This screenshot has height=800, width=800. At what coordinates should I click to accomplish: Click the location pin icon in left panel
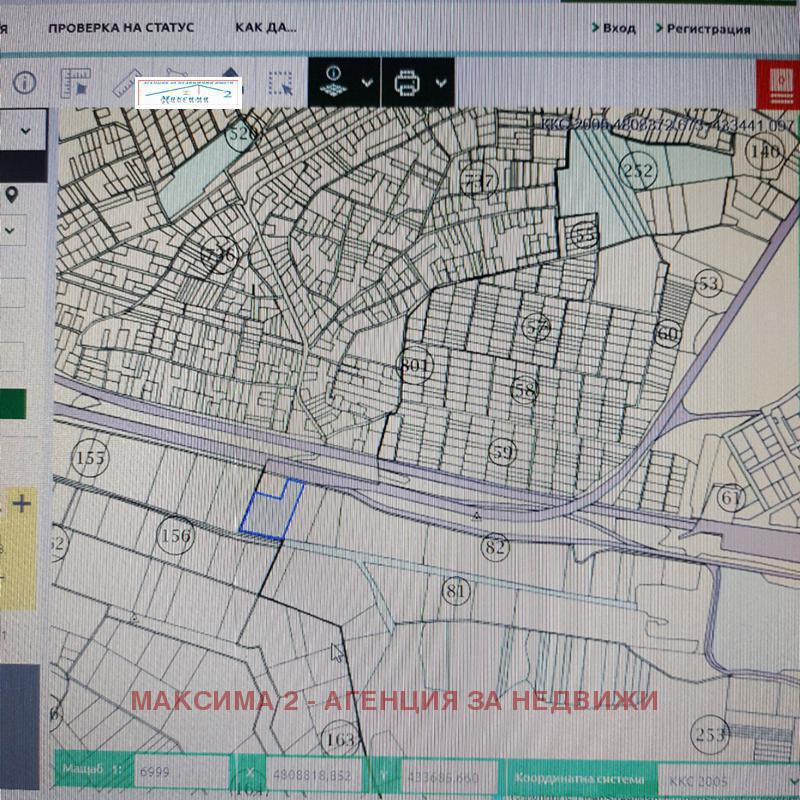(x=11, y=194)
